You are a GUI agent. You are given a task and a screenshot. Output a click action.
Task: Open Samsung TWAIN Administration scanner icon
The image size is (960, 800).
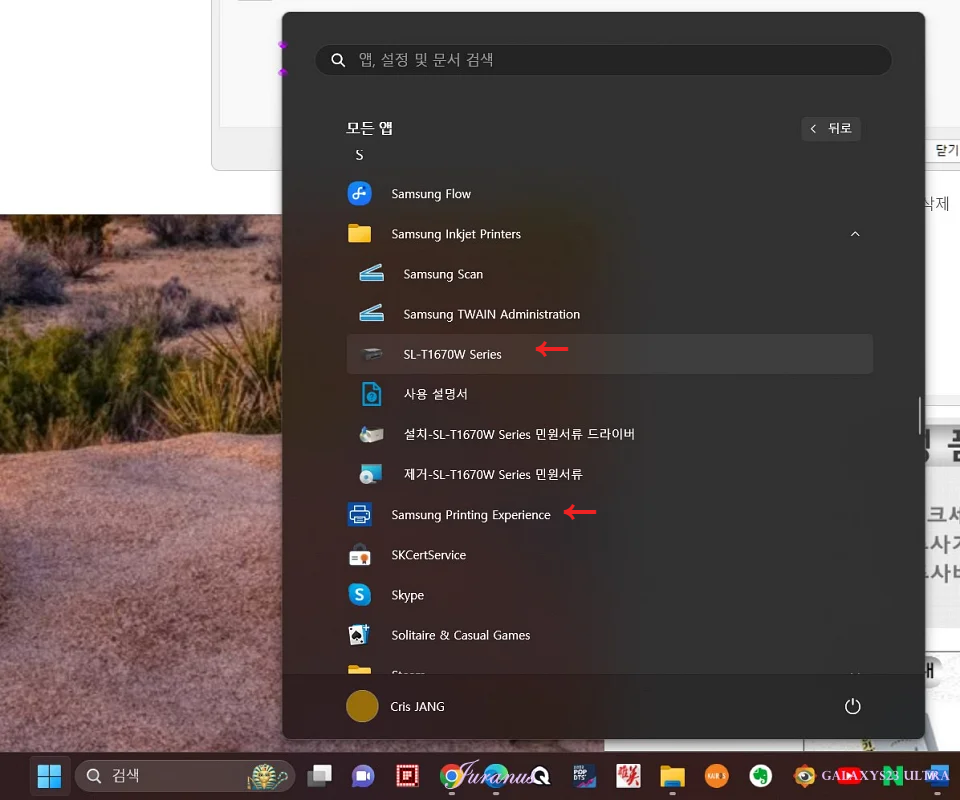pos(371,313)
